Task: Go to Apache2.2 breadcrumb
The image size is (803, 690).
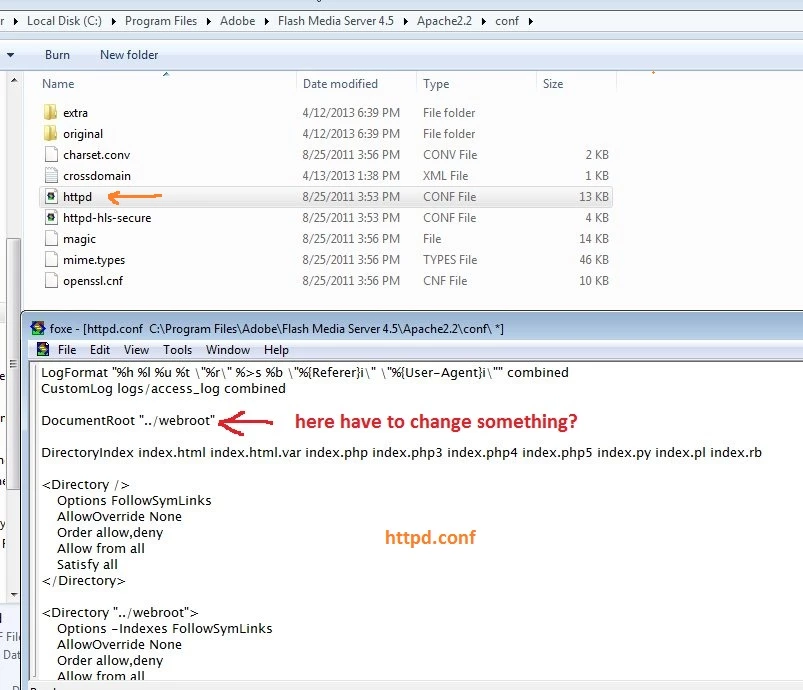Action: 444,21
